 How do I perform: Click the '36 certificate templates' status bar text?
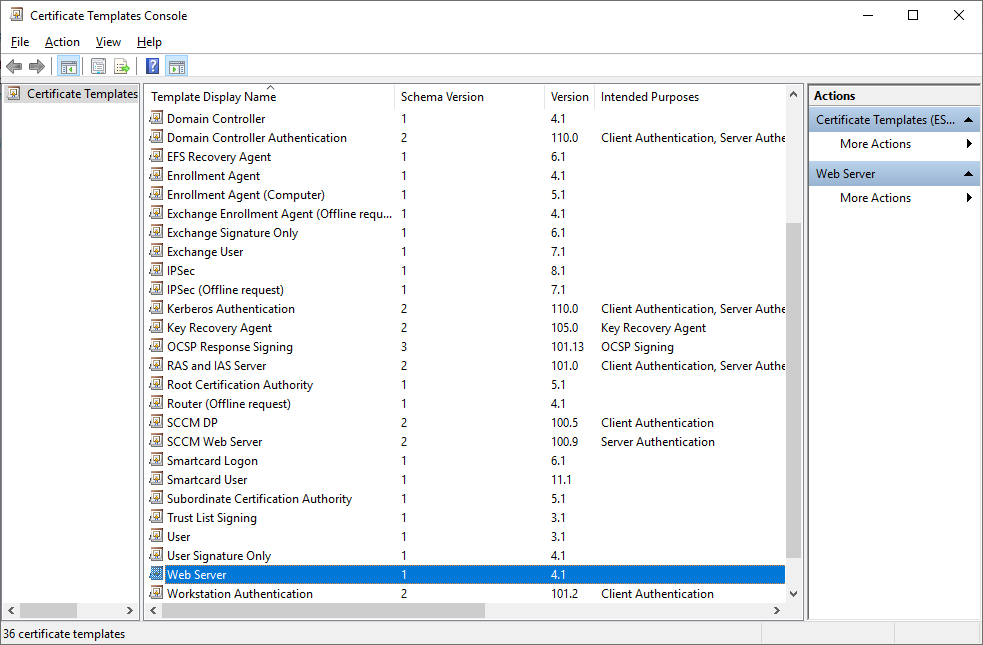pyautogui.click(x=64, y=634)
